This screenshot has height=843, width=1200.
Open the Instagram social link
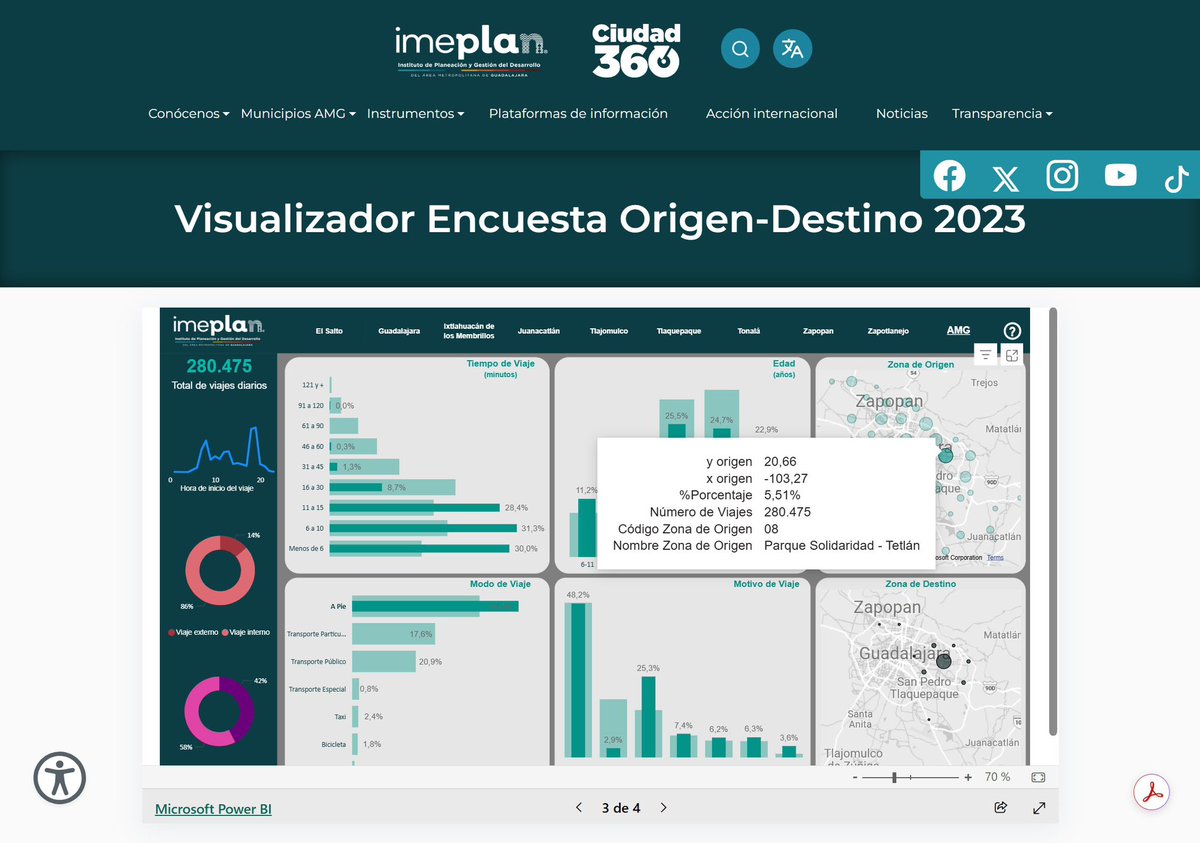pyautogui.click(x=1062, y=176)
